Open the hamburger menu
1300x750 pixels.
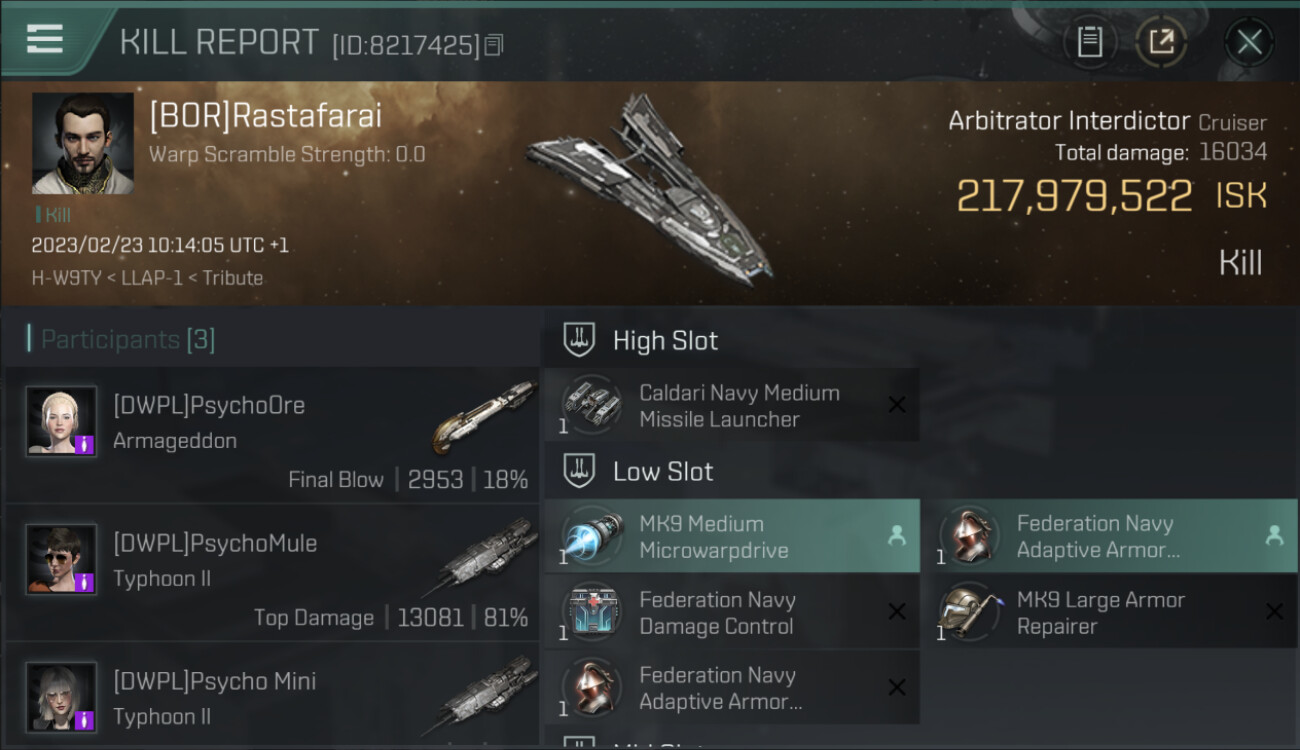tap(45, 39)
